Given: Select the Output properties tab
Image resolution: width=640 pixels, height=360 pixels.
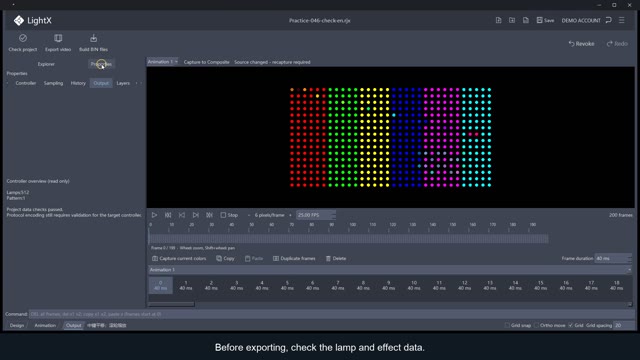Looking at the screenshot, I should pos(101,83).
